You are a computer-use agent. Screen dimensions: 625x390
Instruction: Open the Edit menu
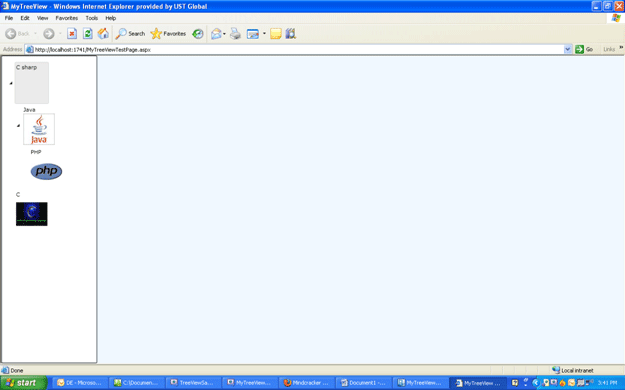tap(25, 18)
